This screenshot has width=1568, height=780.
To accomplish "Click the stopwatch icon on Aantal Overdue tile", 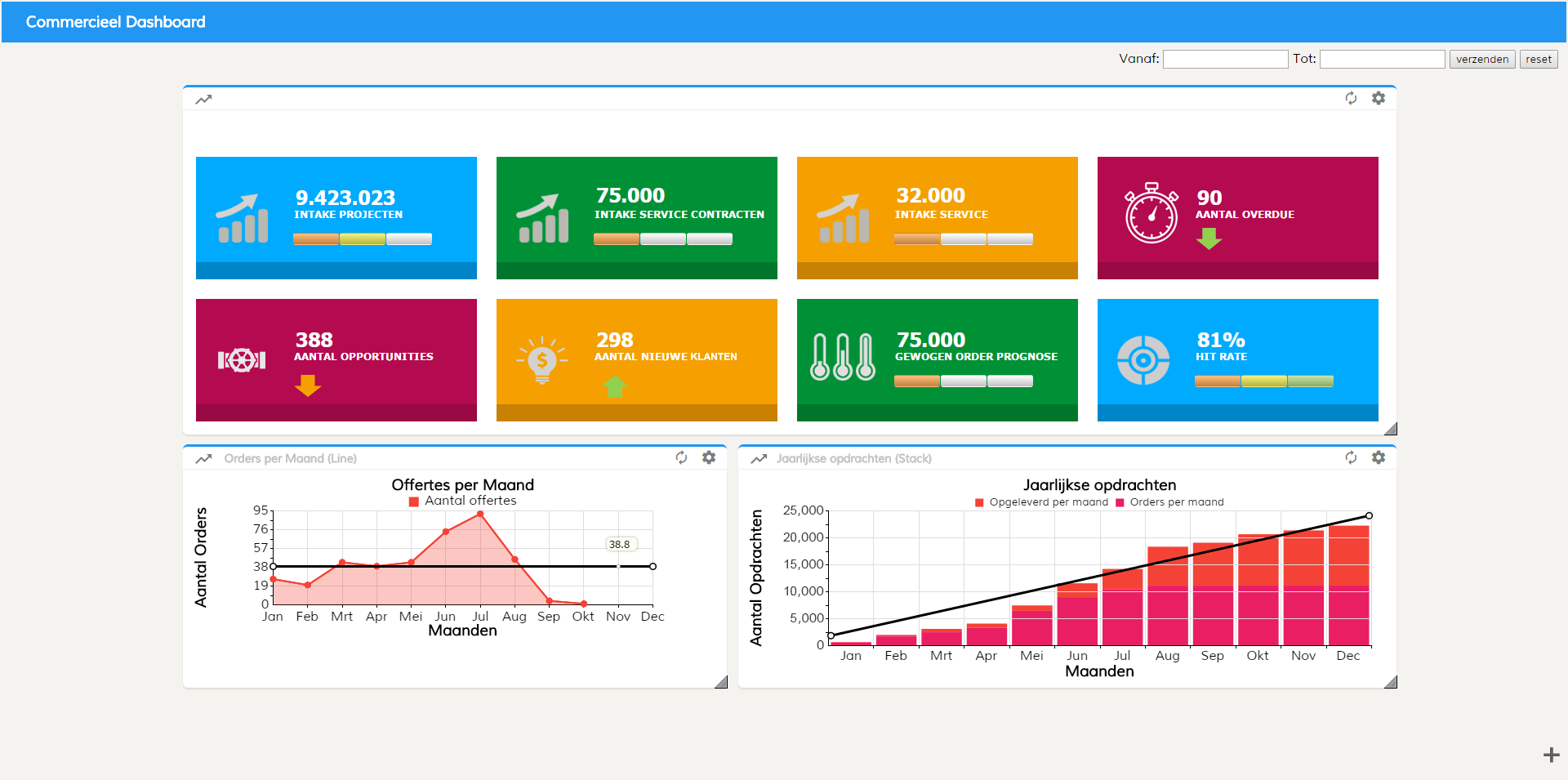I will coord(1151,212).
